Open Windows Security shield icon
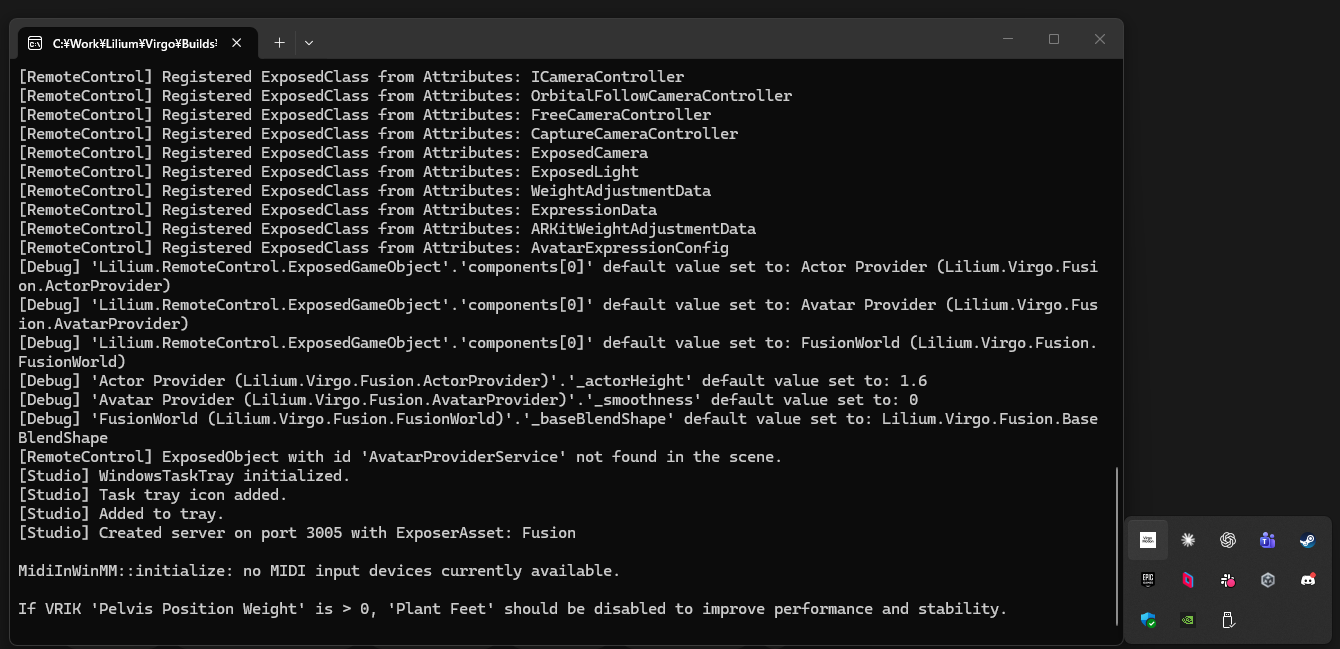The height and width of the screenshot is (649, 1340). pyautogui.click(x=1148, y=620)
